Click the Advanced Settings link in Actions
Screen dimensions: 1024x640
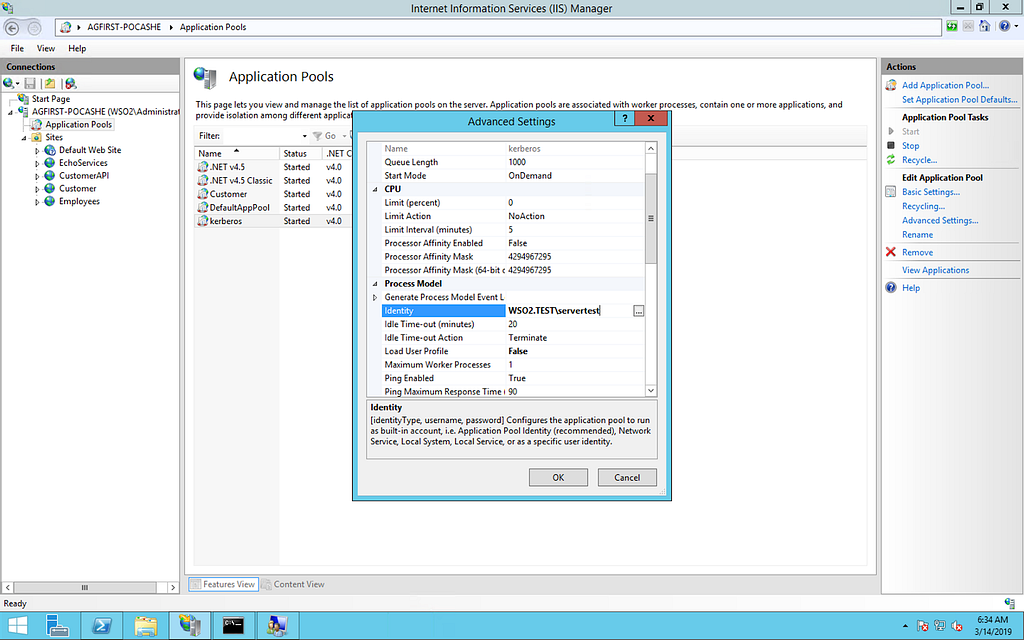click(940, 220)
